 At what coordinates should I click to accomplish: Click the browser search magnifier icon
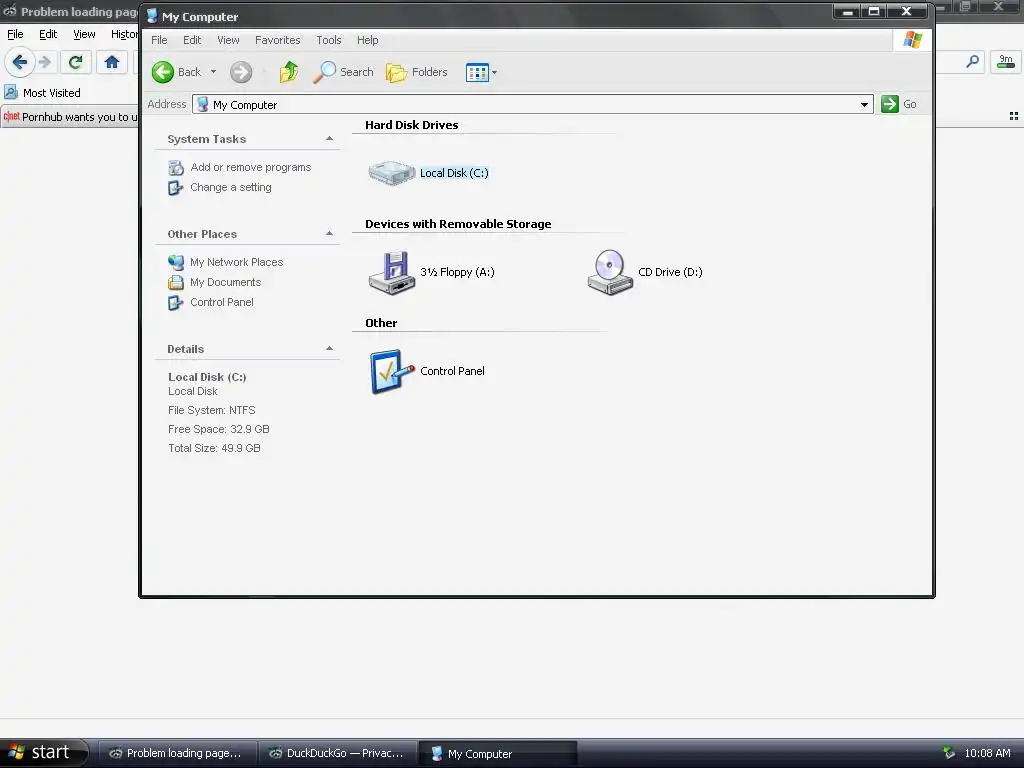pyautogui.click(x=972, y=62)
